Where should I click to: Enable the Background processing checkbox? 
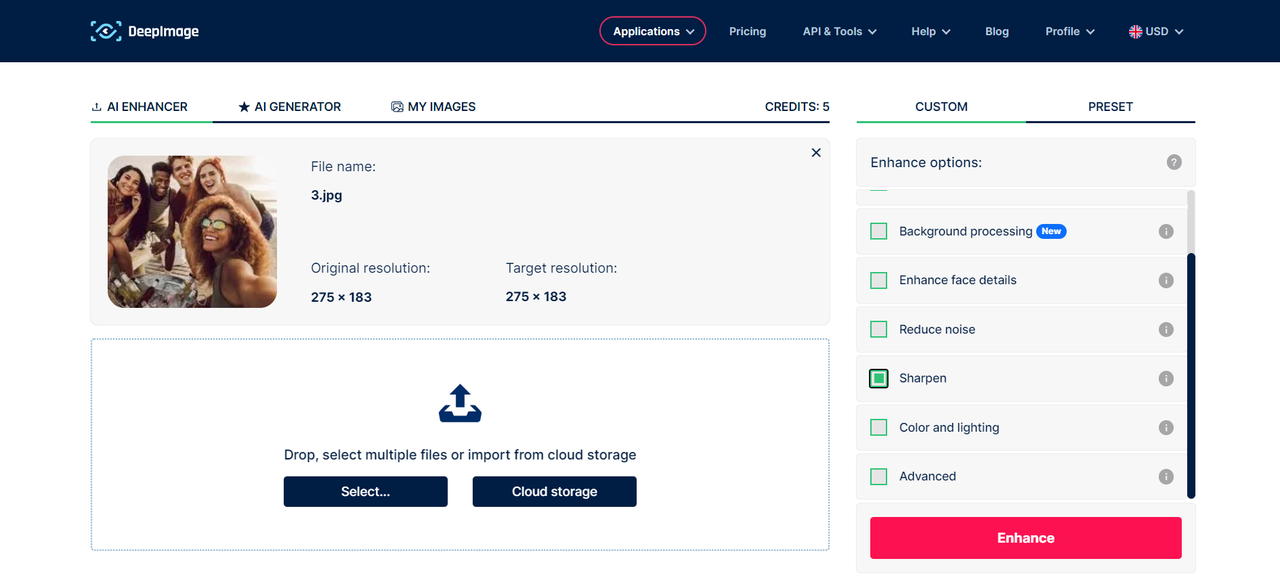coord(879,231)
